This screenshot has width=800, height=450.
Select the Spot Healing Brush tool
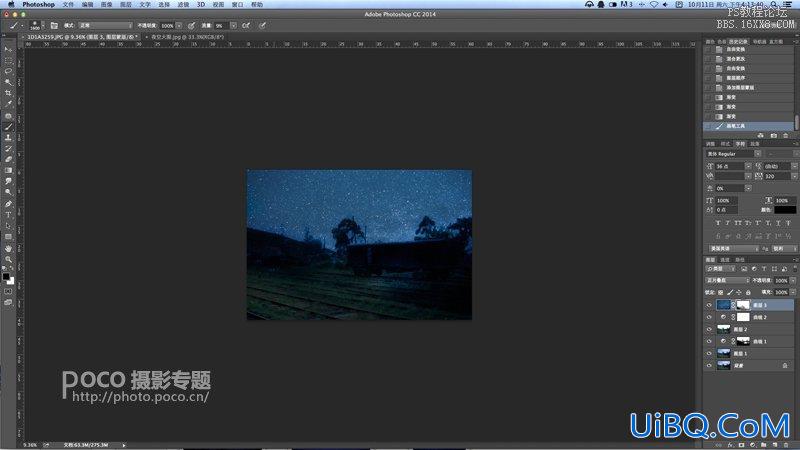click(x=8, y=116)
